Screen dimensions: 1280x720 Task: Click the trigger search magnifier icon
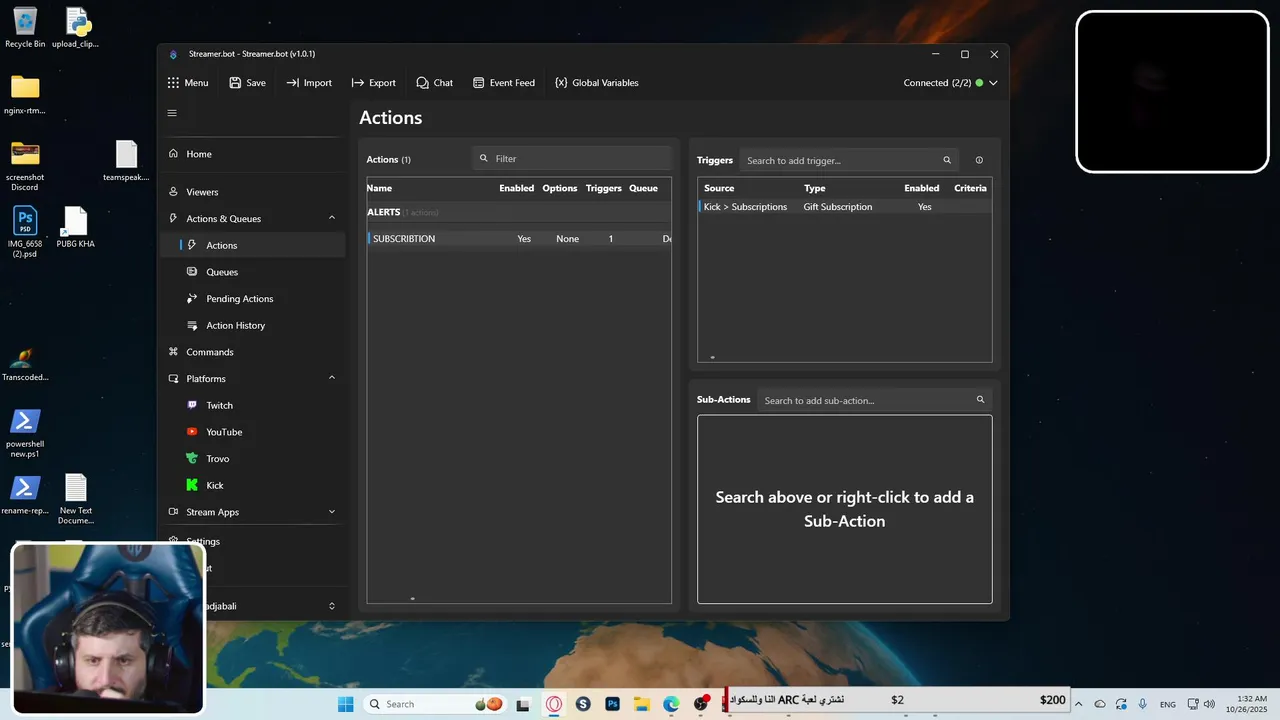click(947, 160)
